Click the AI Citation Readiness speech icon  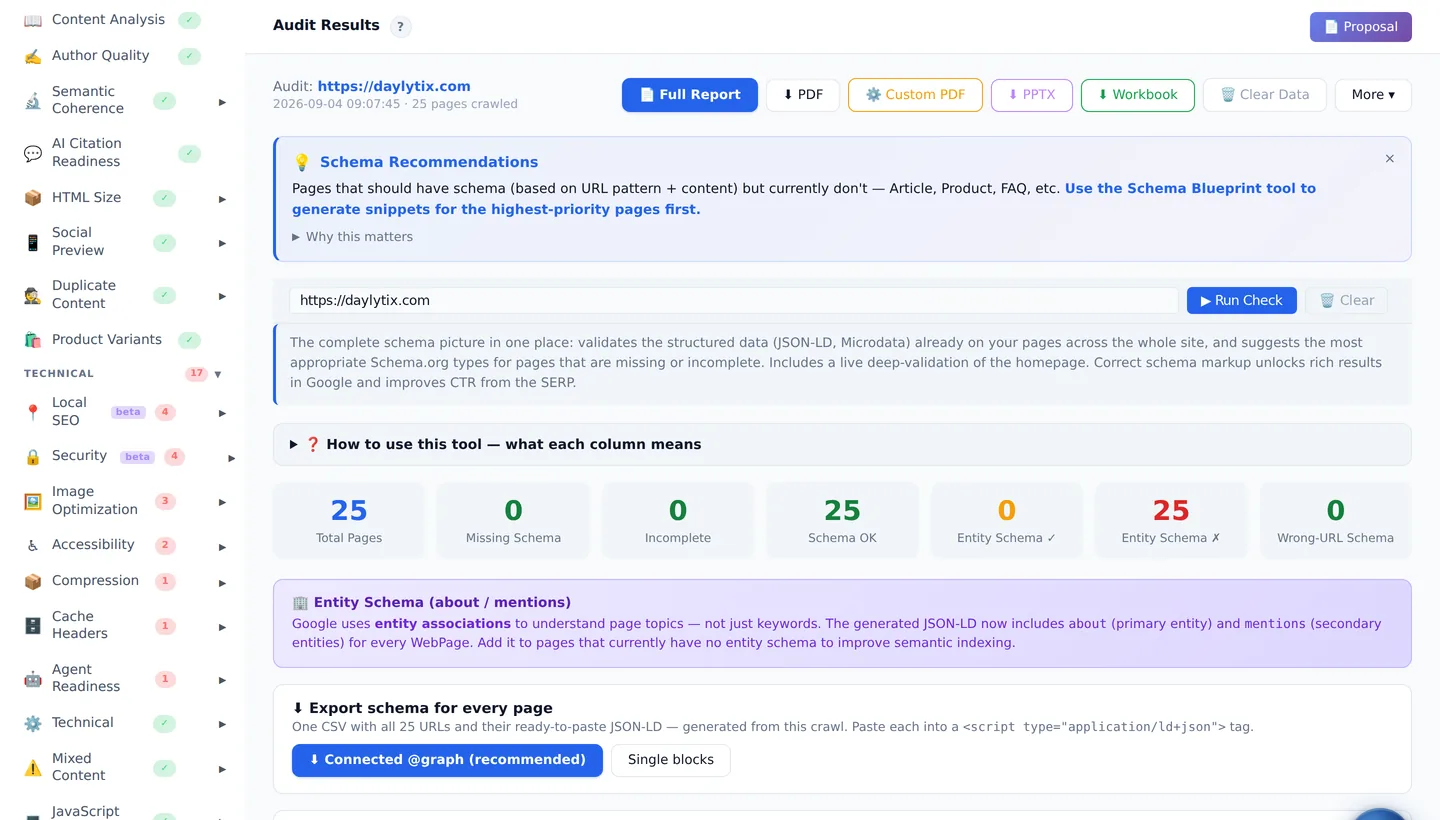(33, 153)
